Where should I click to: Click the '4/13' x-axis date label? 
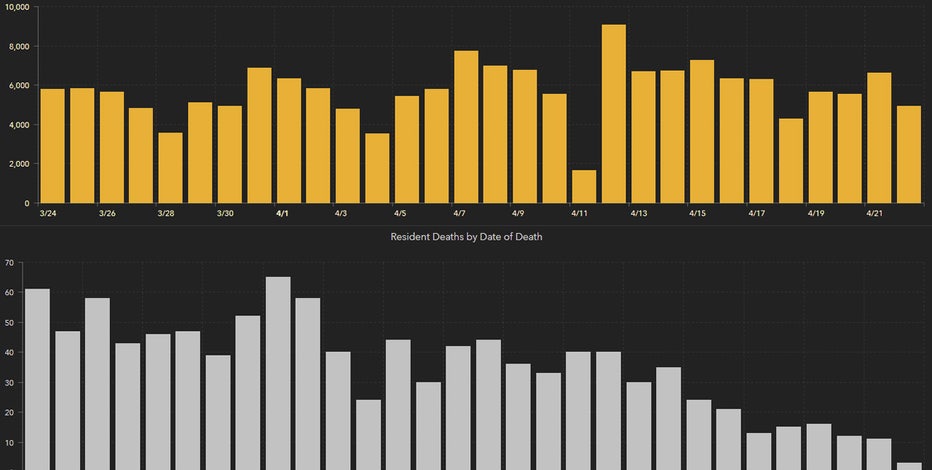click(638, 213)
